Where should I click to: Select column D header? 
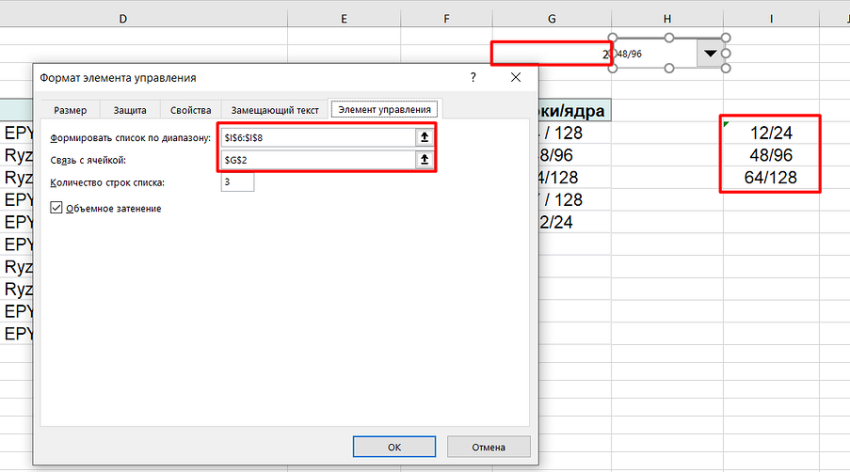point(122,19)
